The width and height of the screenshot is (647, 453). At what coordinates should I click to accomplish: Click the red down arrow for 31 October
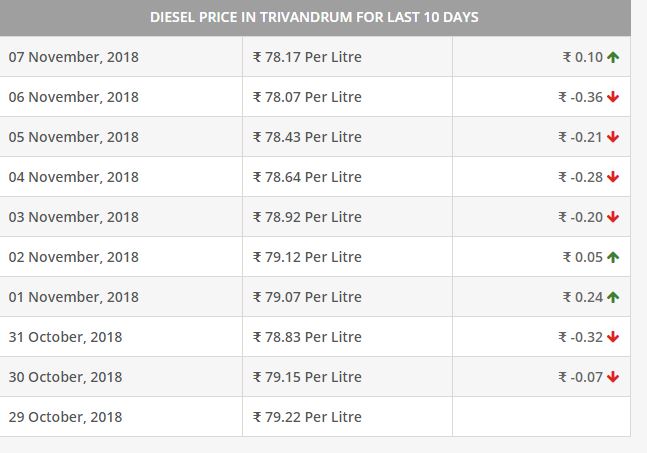(x=613, y=337)
